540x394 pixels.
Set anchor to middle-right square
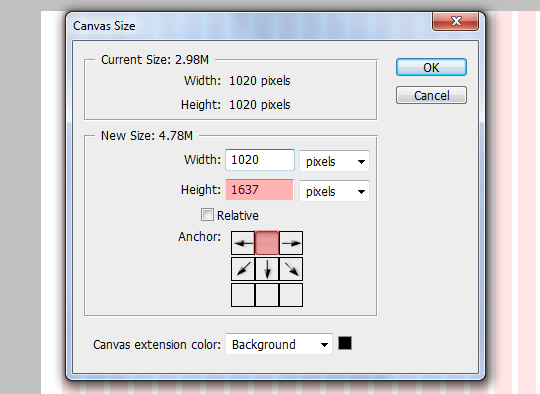tap(291, 269)
